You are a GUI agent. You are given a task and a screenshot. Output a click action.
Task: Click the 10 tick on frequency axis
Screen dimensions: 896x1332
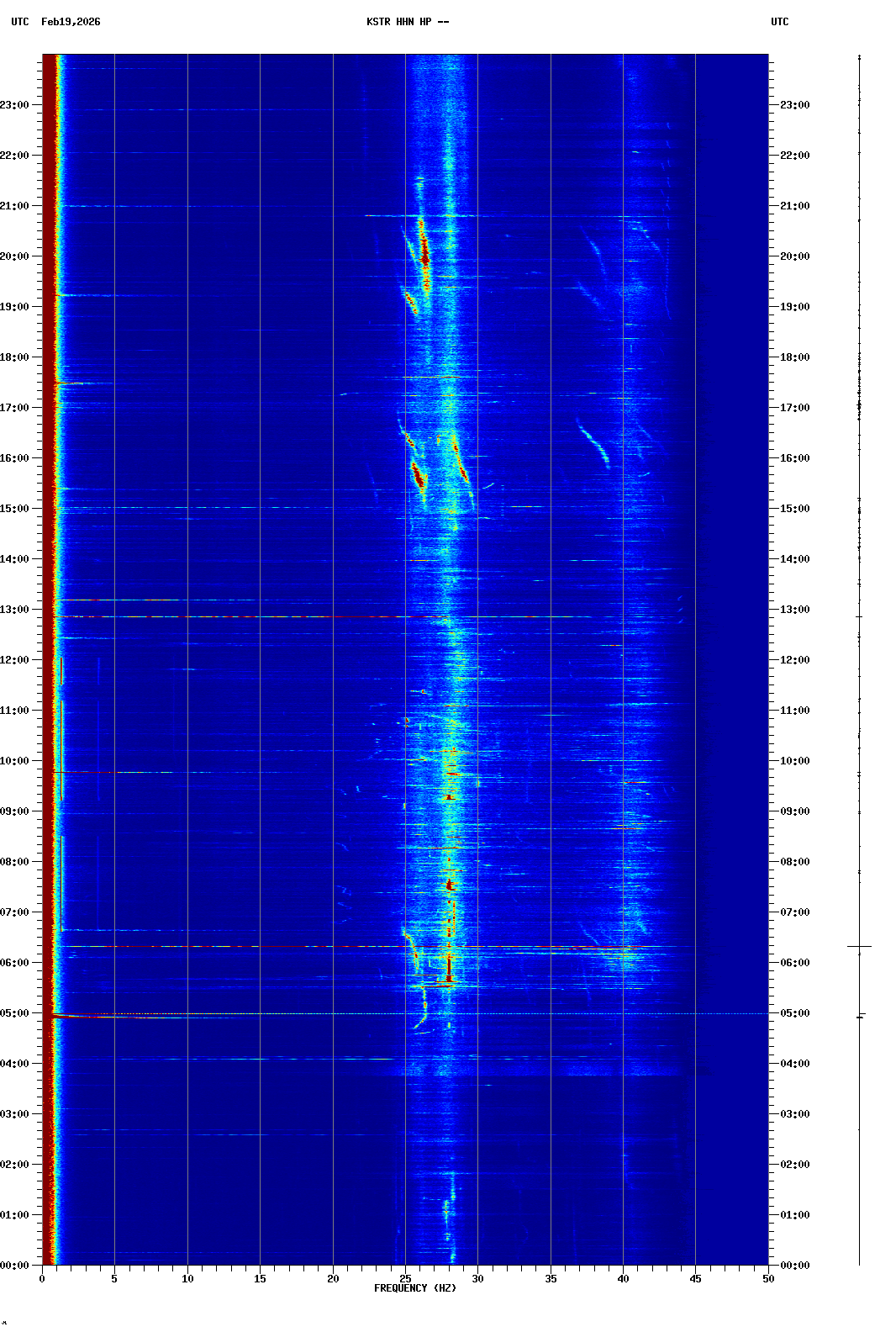[x=187, y=1278]
